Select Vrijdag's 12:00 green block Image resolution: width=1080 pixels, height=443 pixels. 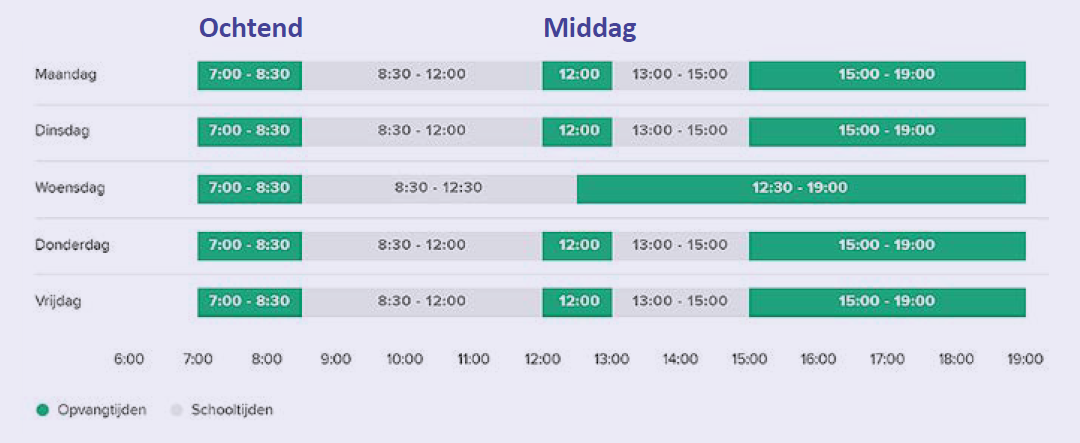(577, 301)
